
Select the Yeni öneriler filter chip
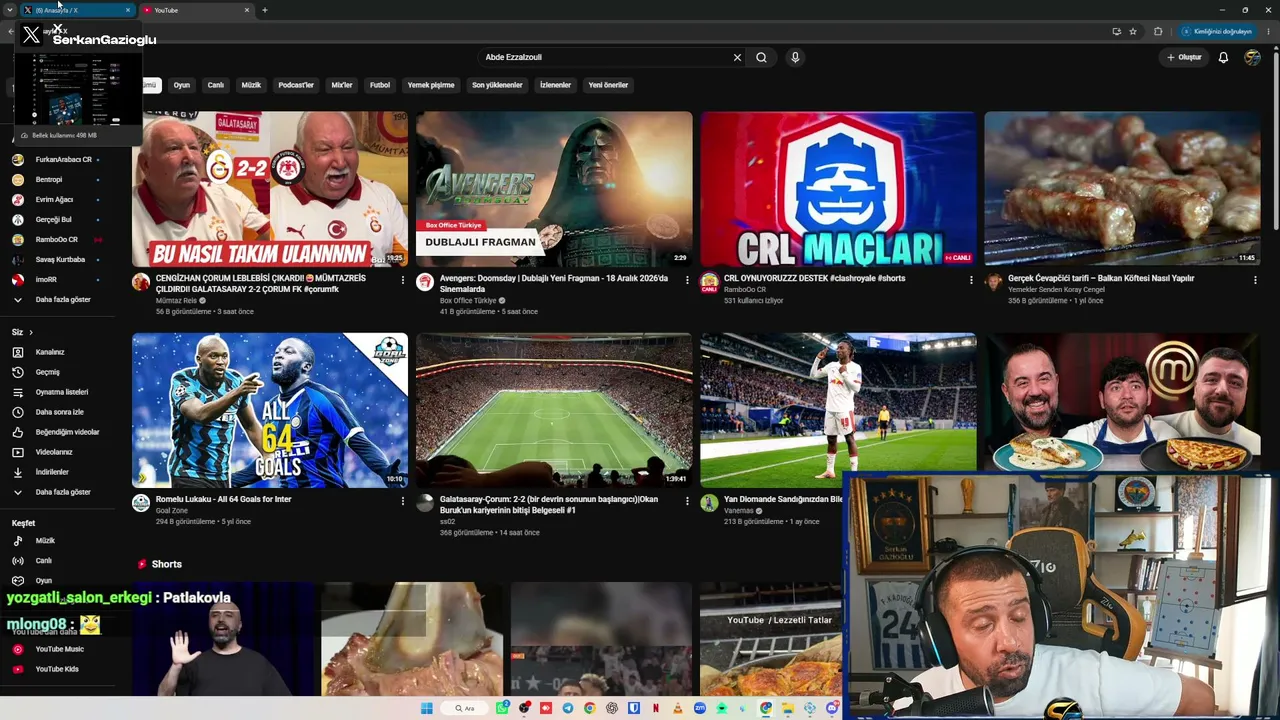(608, 85)
